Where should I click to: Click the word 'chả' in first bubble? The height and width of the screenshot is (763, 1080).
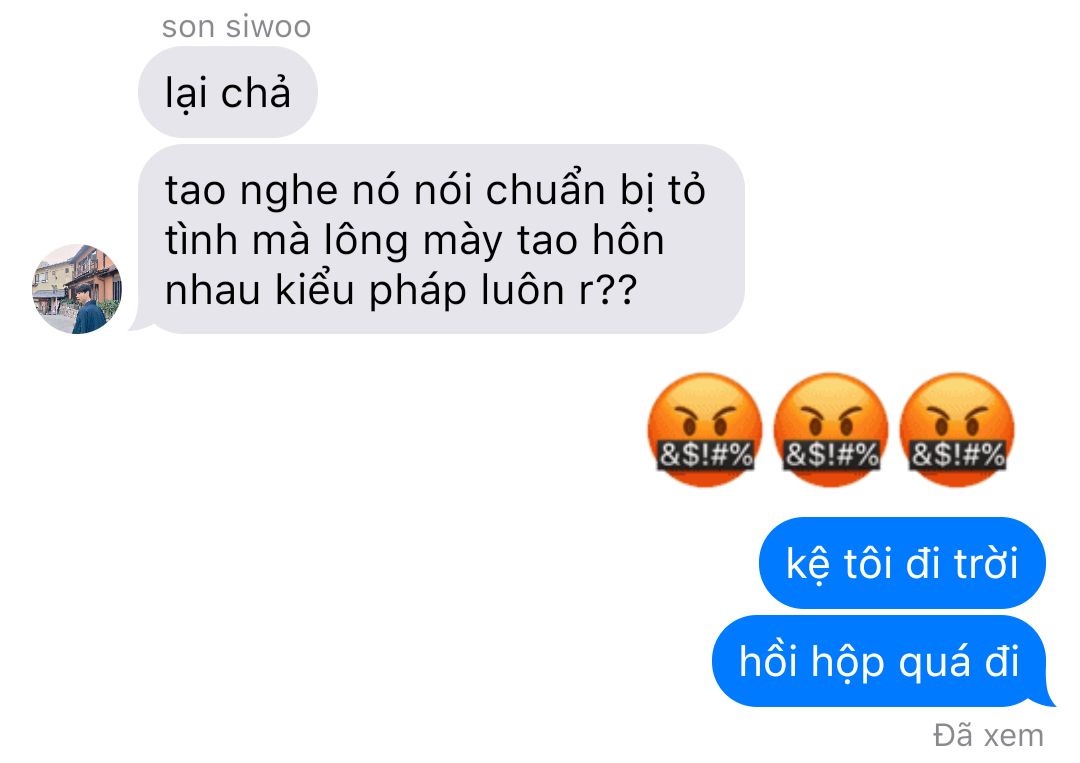click(256, 92)
